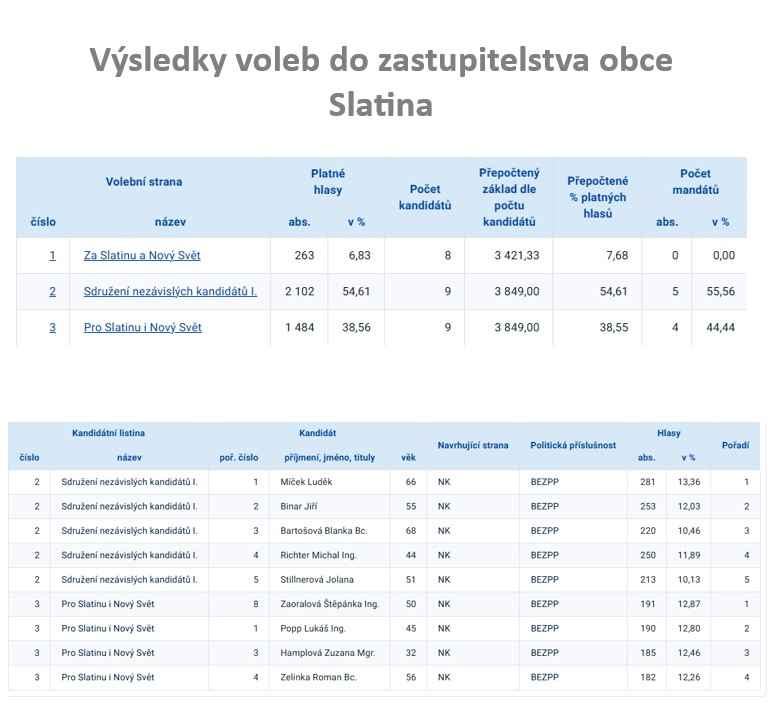Viewport: 772px width, 704px height.
Task: Click the Volební strana column header
Action: [x=144, y=182]
